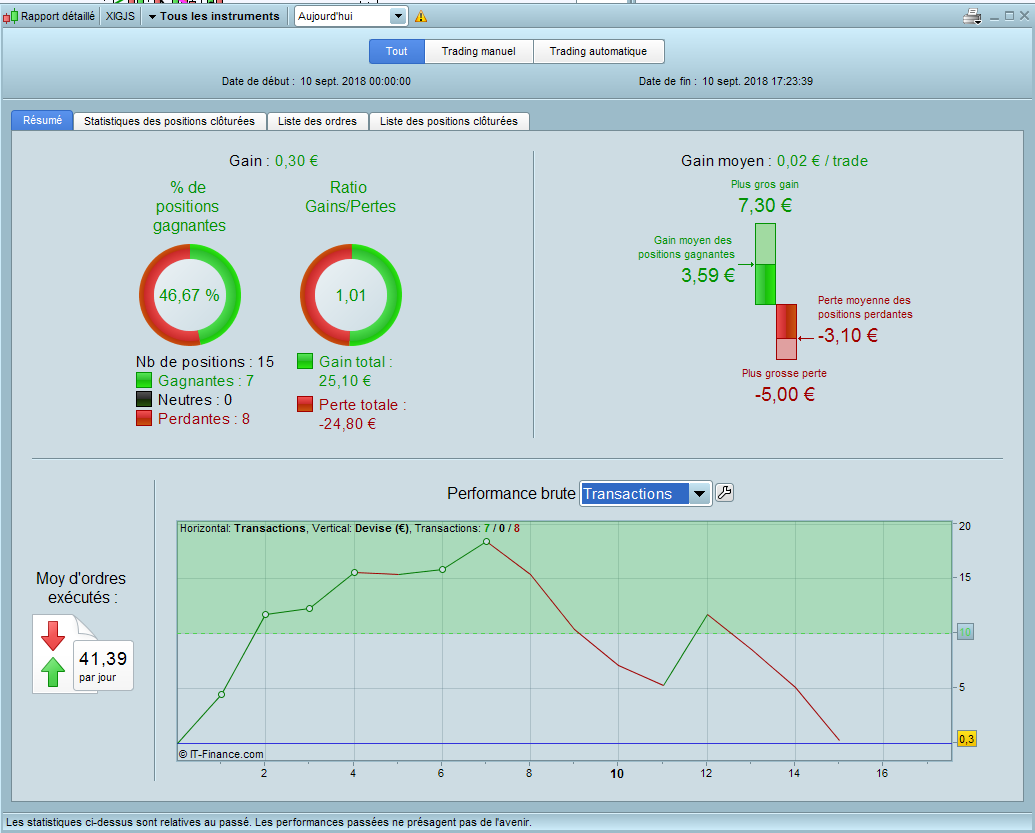
Task: Click the peak point at transaction 7
Action: click(x=486, y=541)
